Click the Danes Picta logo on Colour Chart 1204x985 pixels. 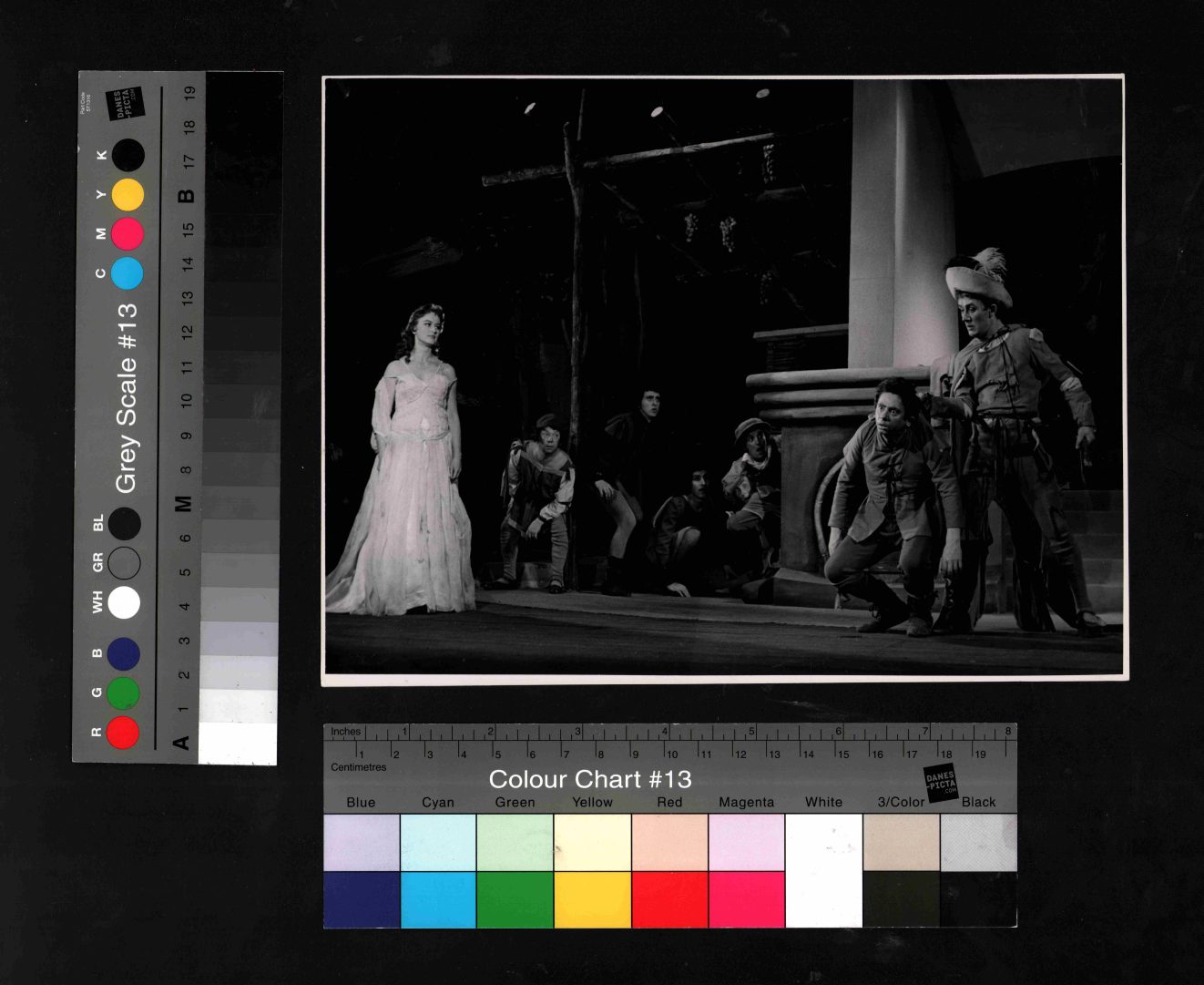(x=941, y=784)
